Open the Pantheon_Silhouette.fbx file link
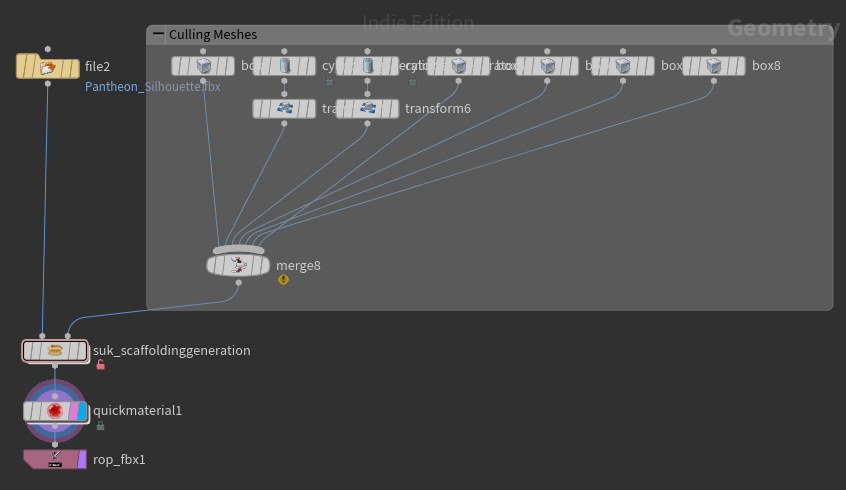Image resolution: width=846 pixels, height=490 pixels. pyautogui.click(x=153, y=86)
